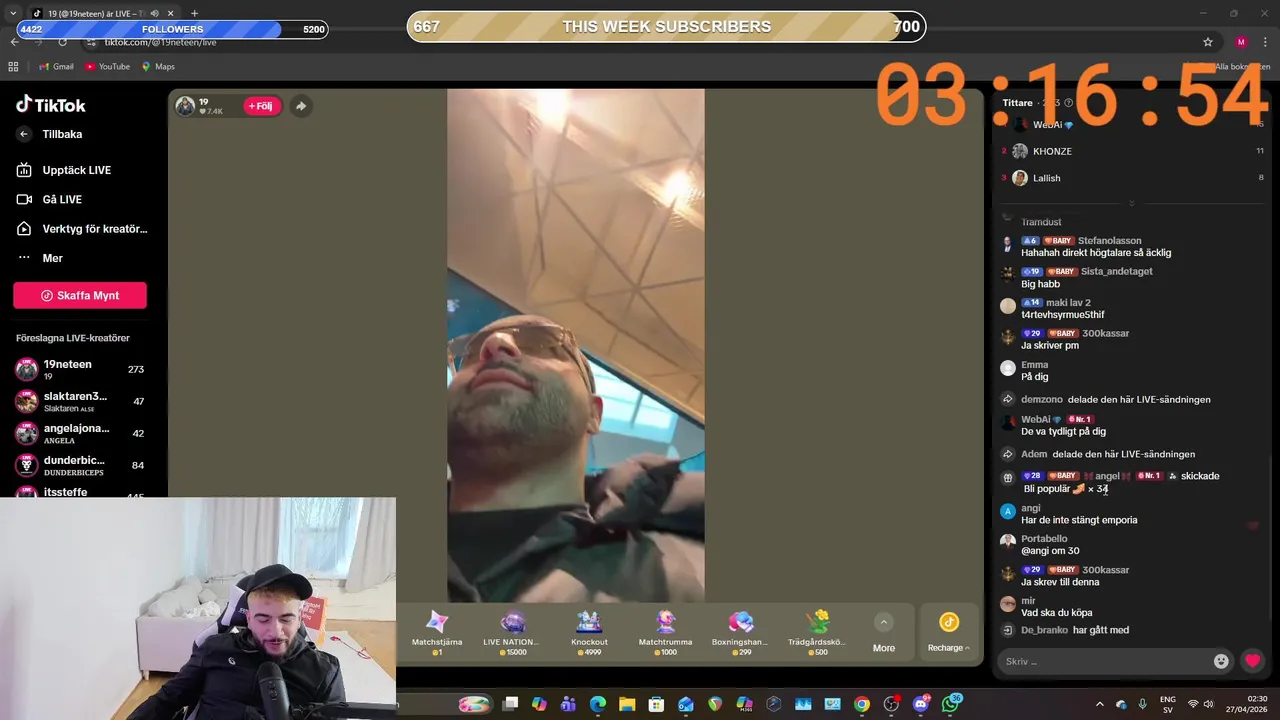Pick the Matchtrumma gift
The image size is (1280, 720).
click(665, 632)
